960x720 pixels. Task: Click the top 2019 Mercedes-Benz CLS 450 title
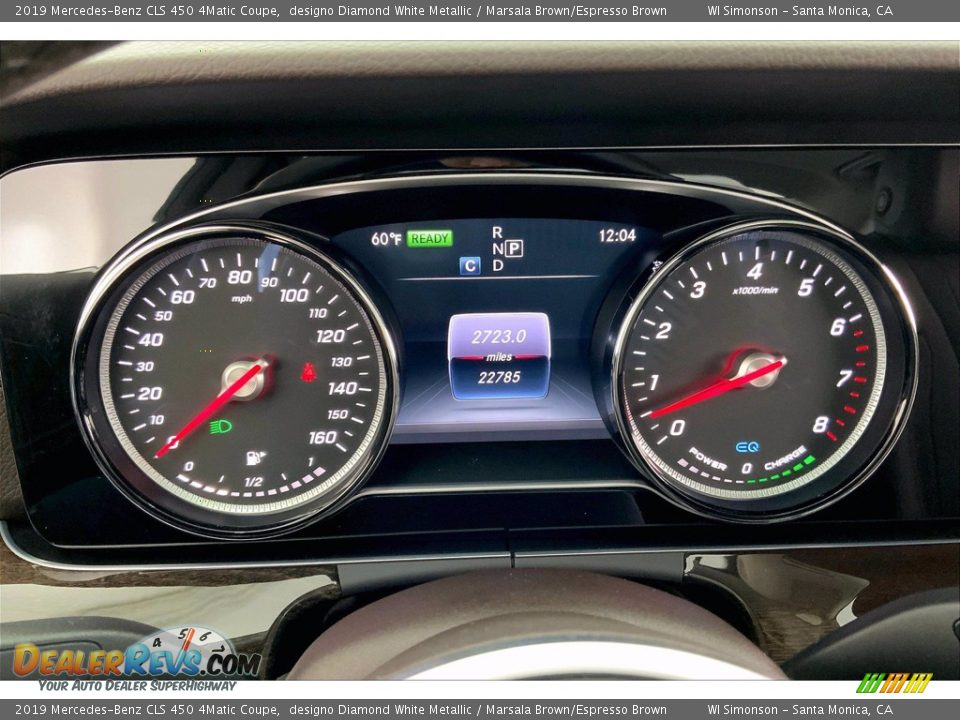point(147,10)
